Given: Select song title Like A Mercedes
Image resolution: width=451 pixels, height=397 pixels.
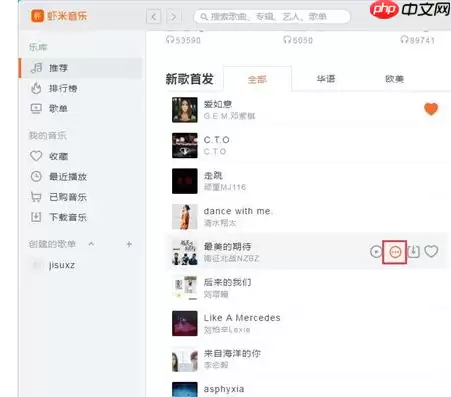Looking at the screenshot, I should click(242, 318).
